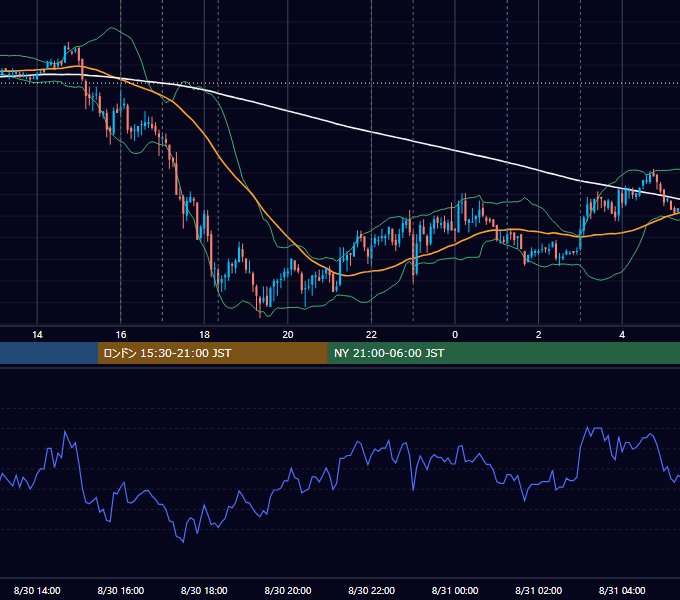
Task: Click the NY 21:00-06:00 JST session bar
Action: (x=503, y=353)
